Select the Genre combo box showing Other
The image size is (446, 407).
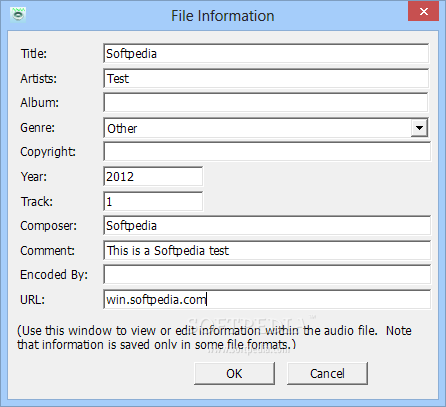pos(266,128)
